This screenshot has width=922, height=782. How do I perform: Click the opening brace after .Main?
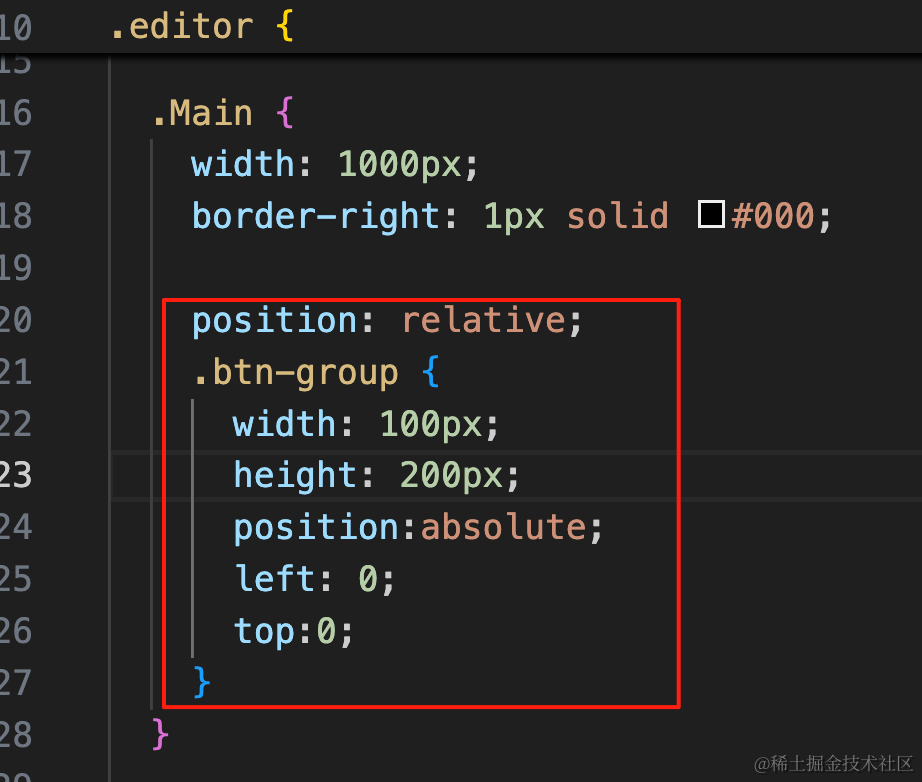pyautogui.click(x=285, y=113)
